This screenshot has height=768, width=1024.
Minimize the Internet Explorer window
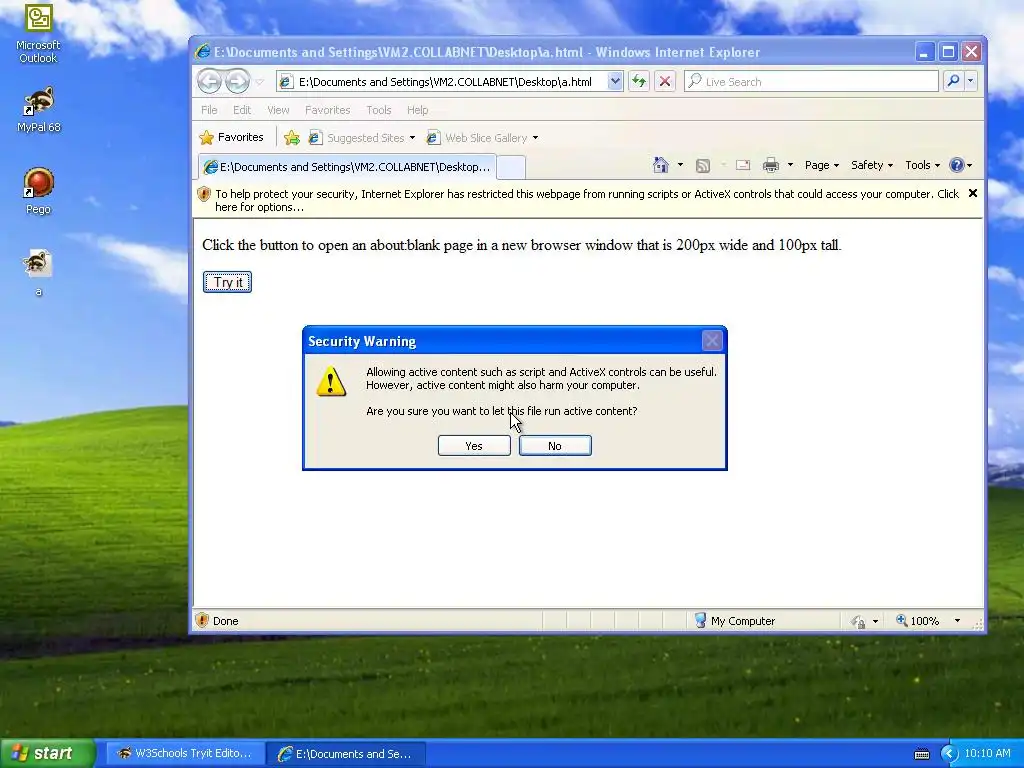click(924, 52)
